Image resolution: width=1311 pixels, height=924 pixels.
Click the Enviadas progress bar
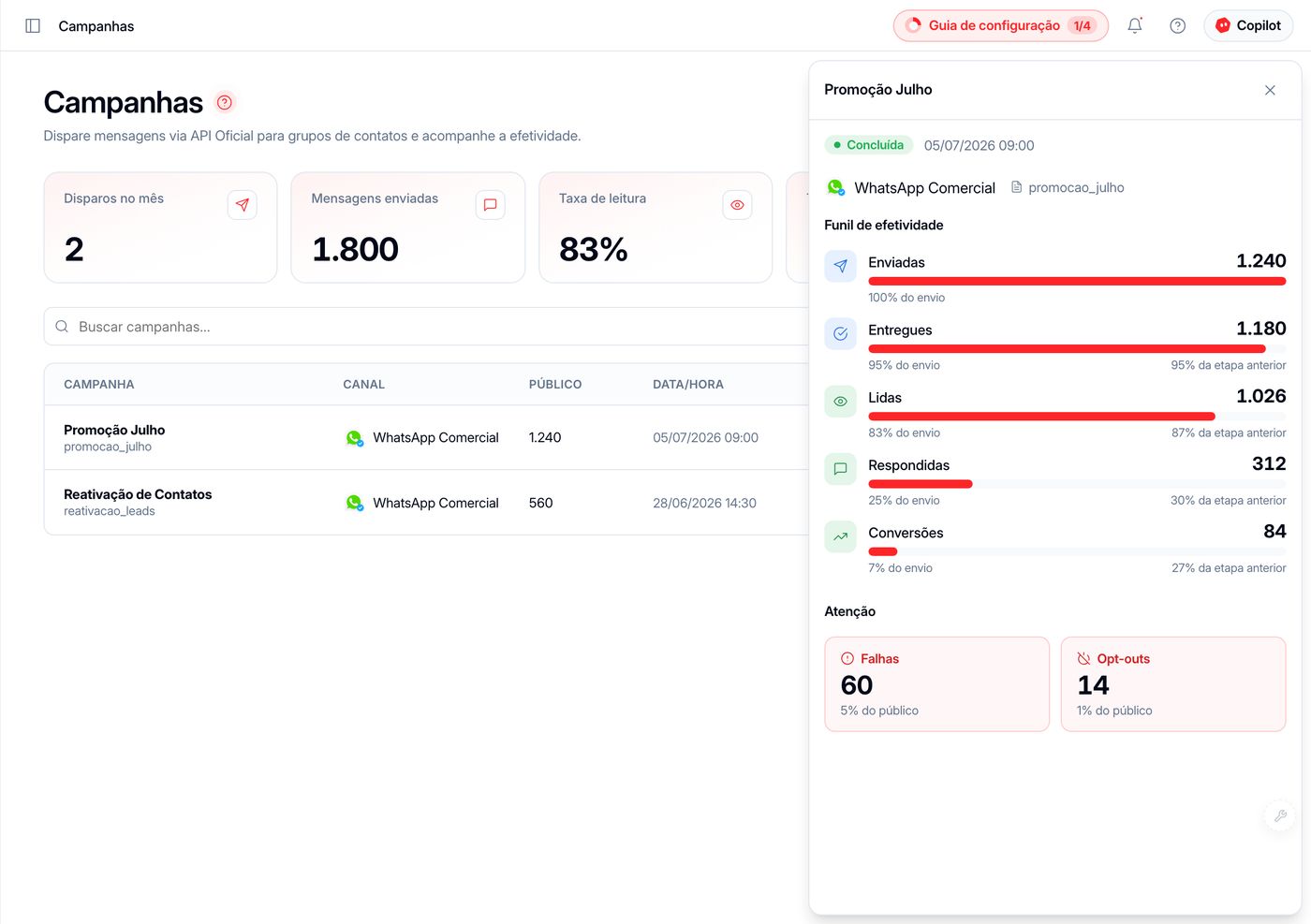click(1077, 281)
